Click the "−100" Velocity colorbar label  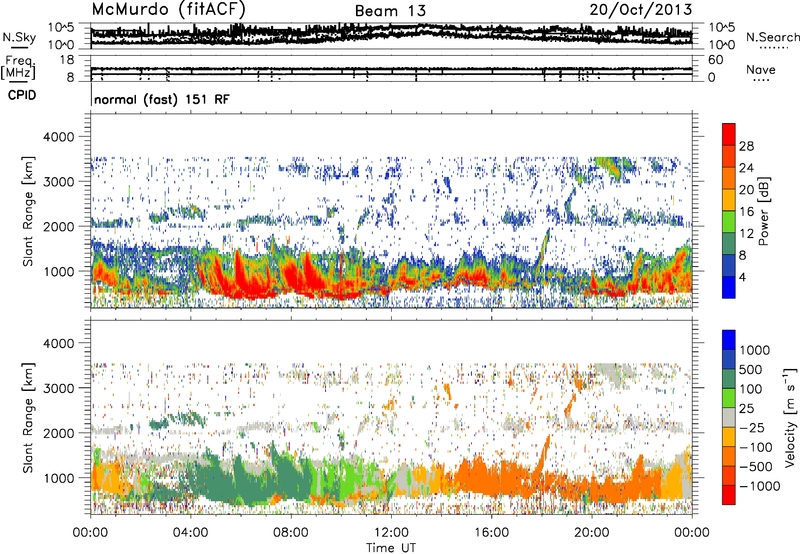(x=756, y=447)
